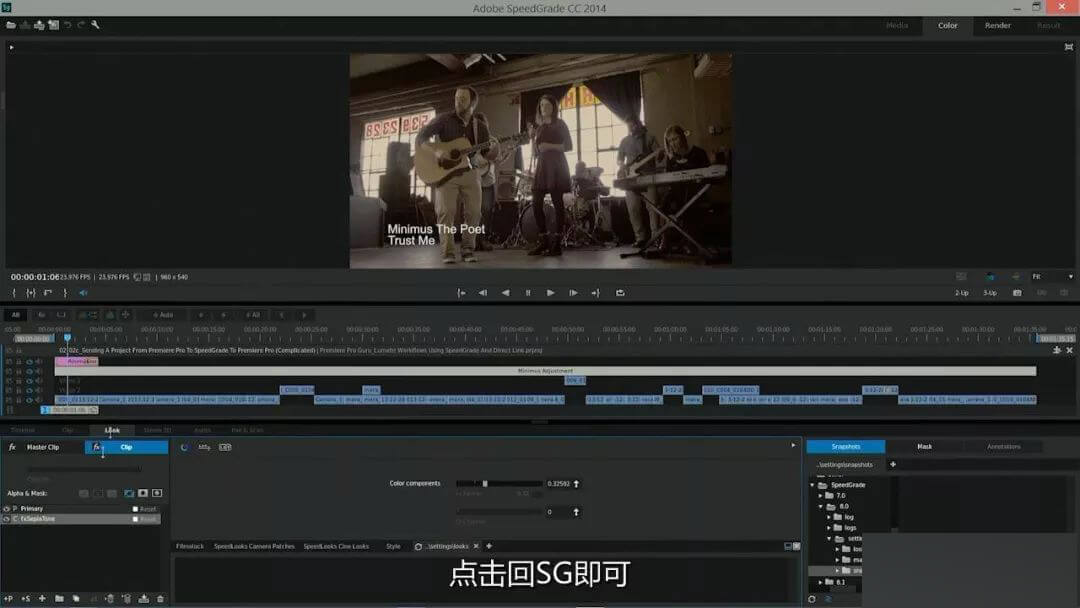Select the Master Clip button
Viewport: 1080px width, 608px height.
[x=42, y=447]
